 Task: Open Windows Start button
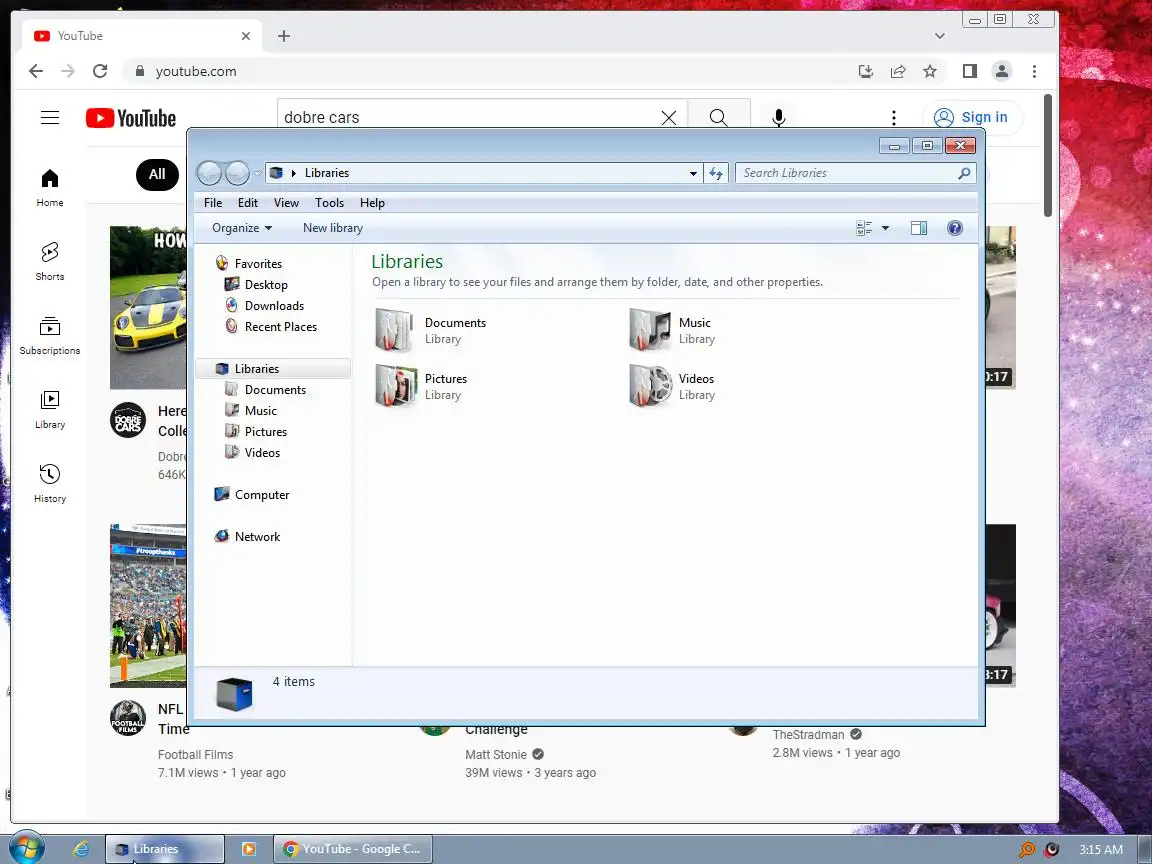(25, 849)
